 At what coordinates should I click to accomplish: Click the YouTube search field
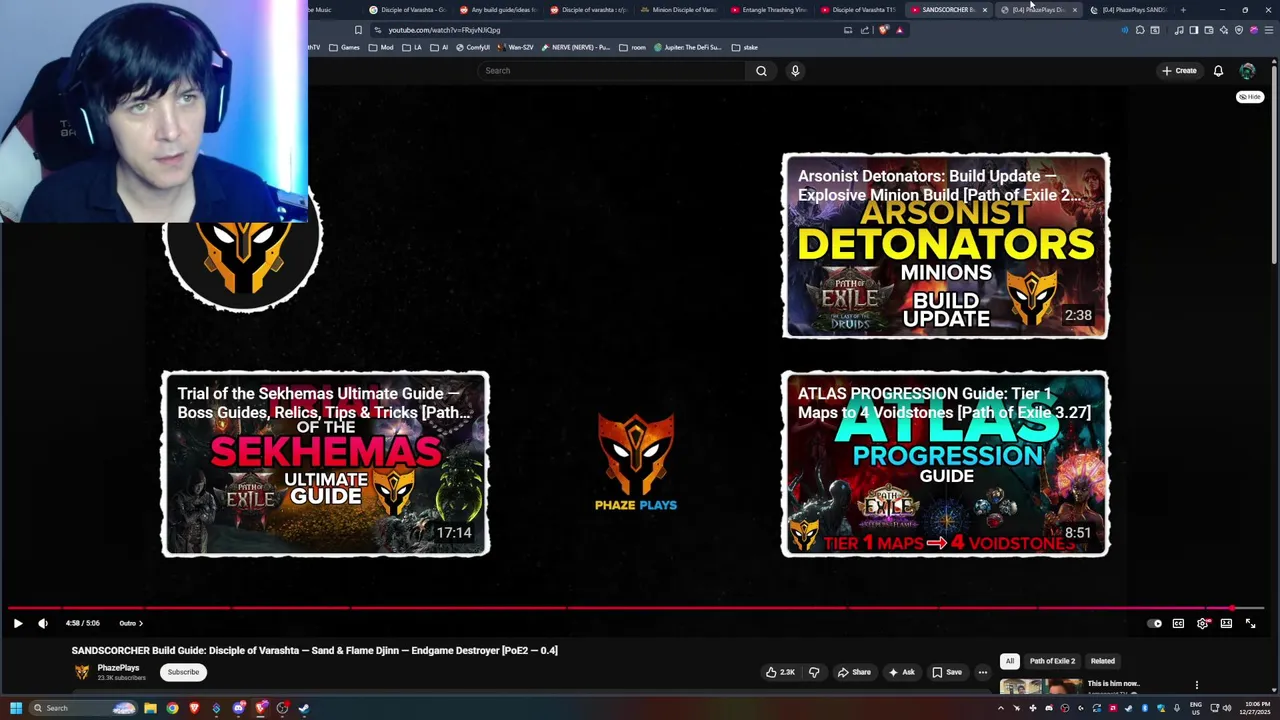coord(610,71)
